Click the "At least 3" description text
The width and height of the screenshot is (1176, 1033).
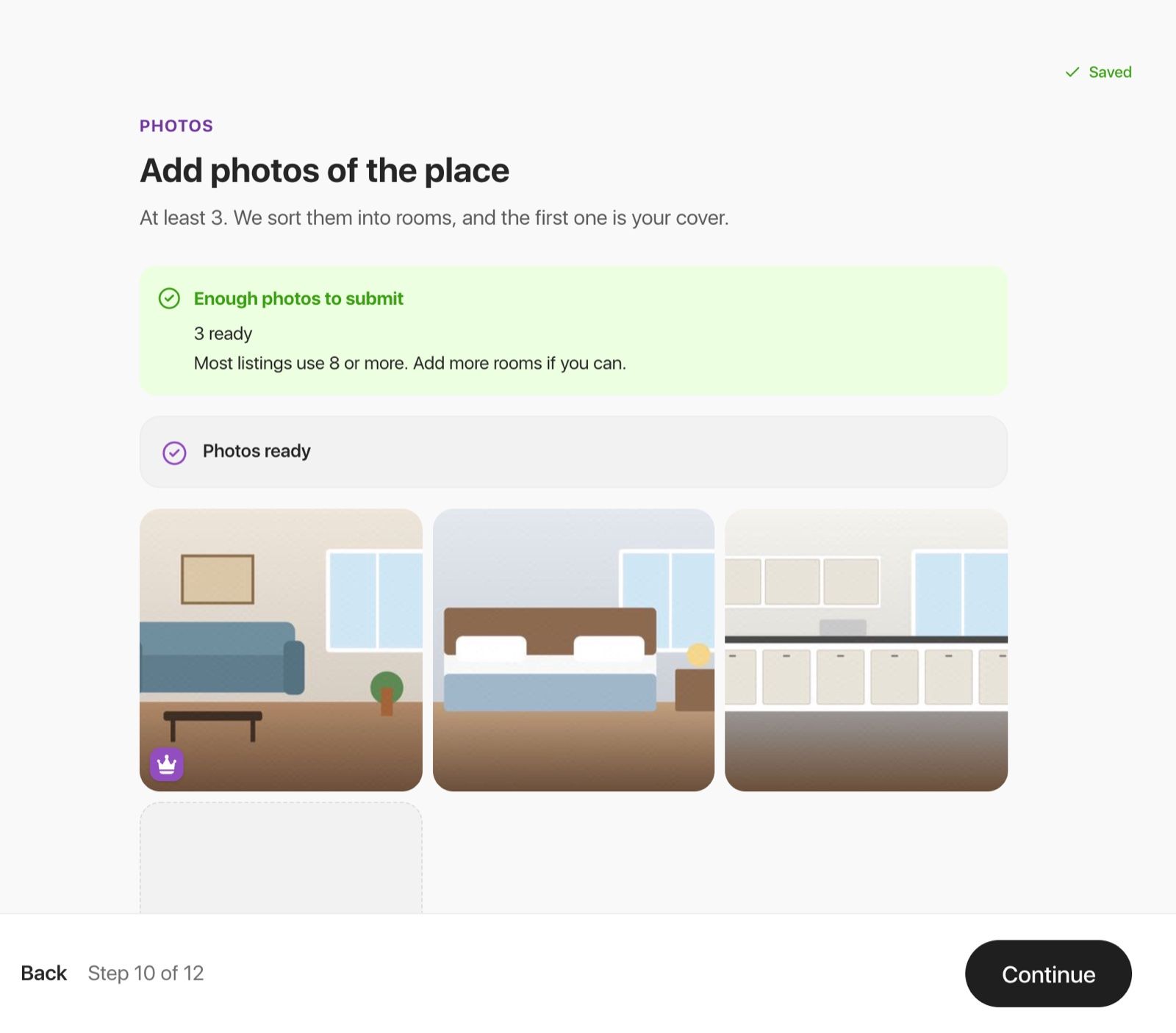point(434,218)
